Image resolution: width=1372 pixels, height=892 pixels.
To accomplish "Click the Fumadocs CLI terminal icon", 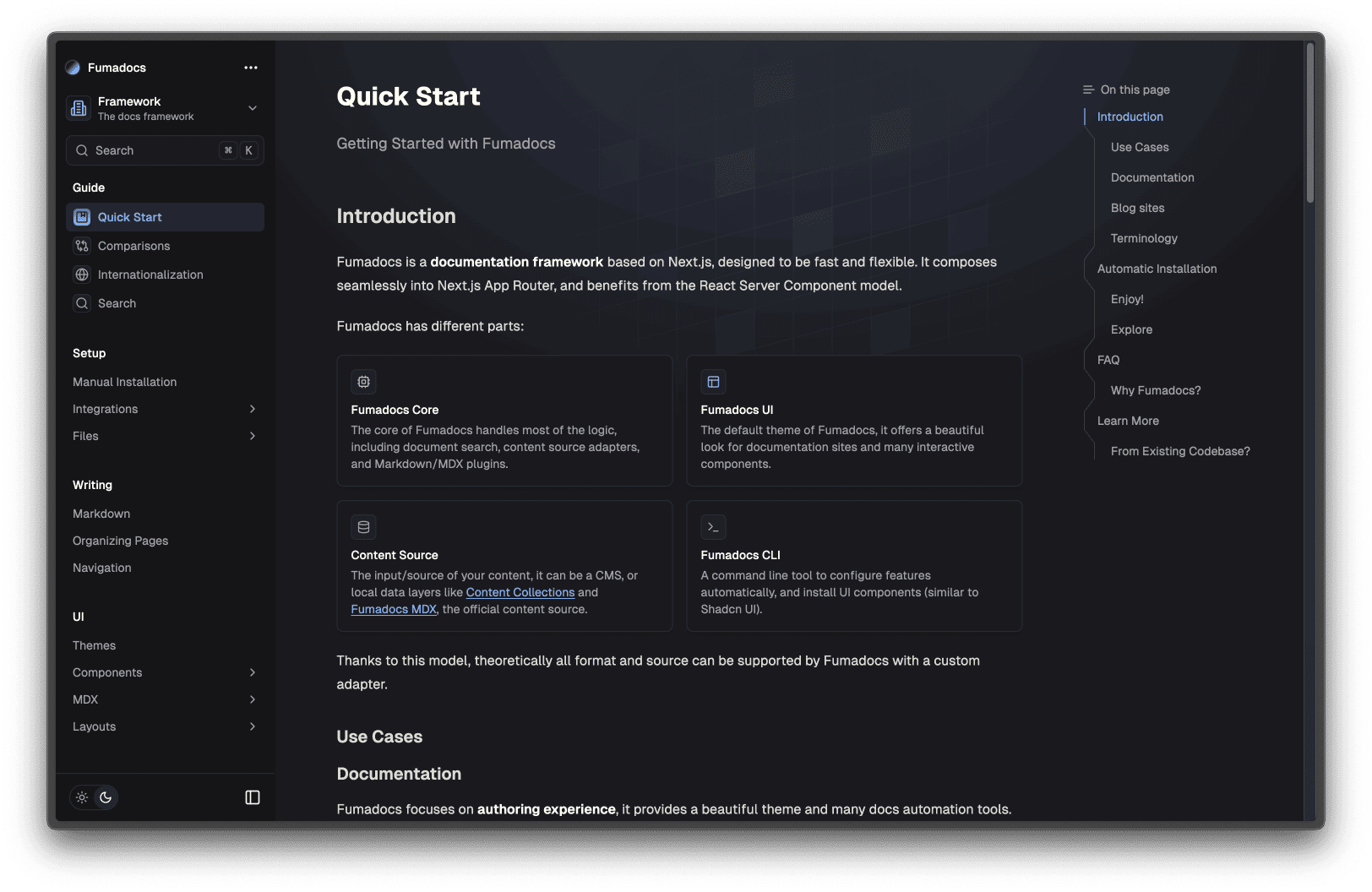I will coord(713,527).
